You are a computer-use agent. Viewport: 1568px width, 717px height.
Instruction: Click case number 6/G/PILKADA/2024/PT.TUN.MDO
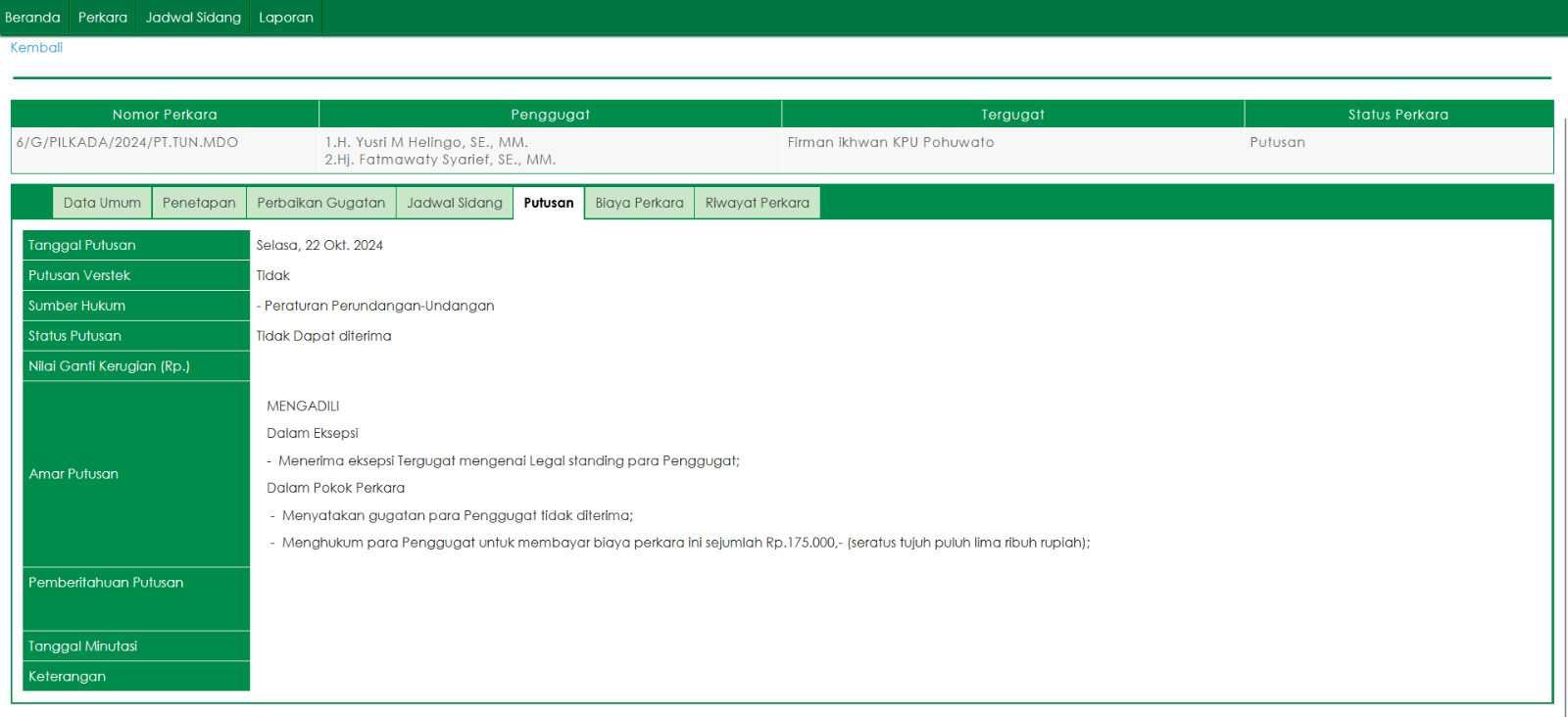[x=127, y=142]
